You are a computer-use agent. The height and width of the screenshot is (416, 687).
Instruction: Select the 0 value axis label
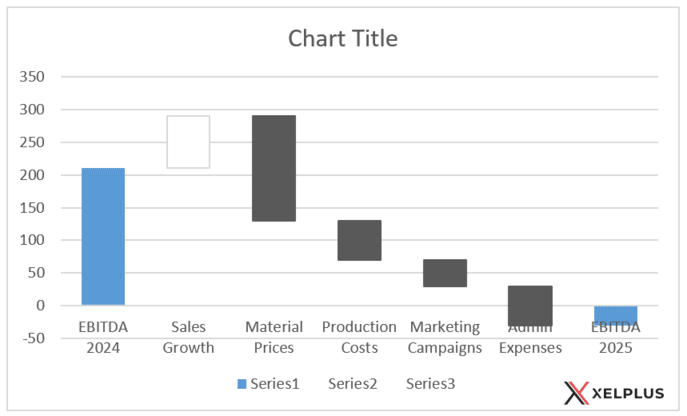pos(41,306)
